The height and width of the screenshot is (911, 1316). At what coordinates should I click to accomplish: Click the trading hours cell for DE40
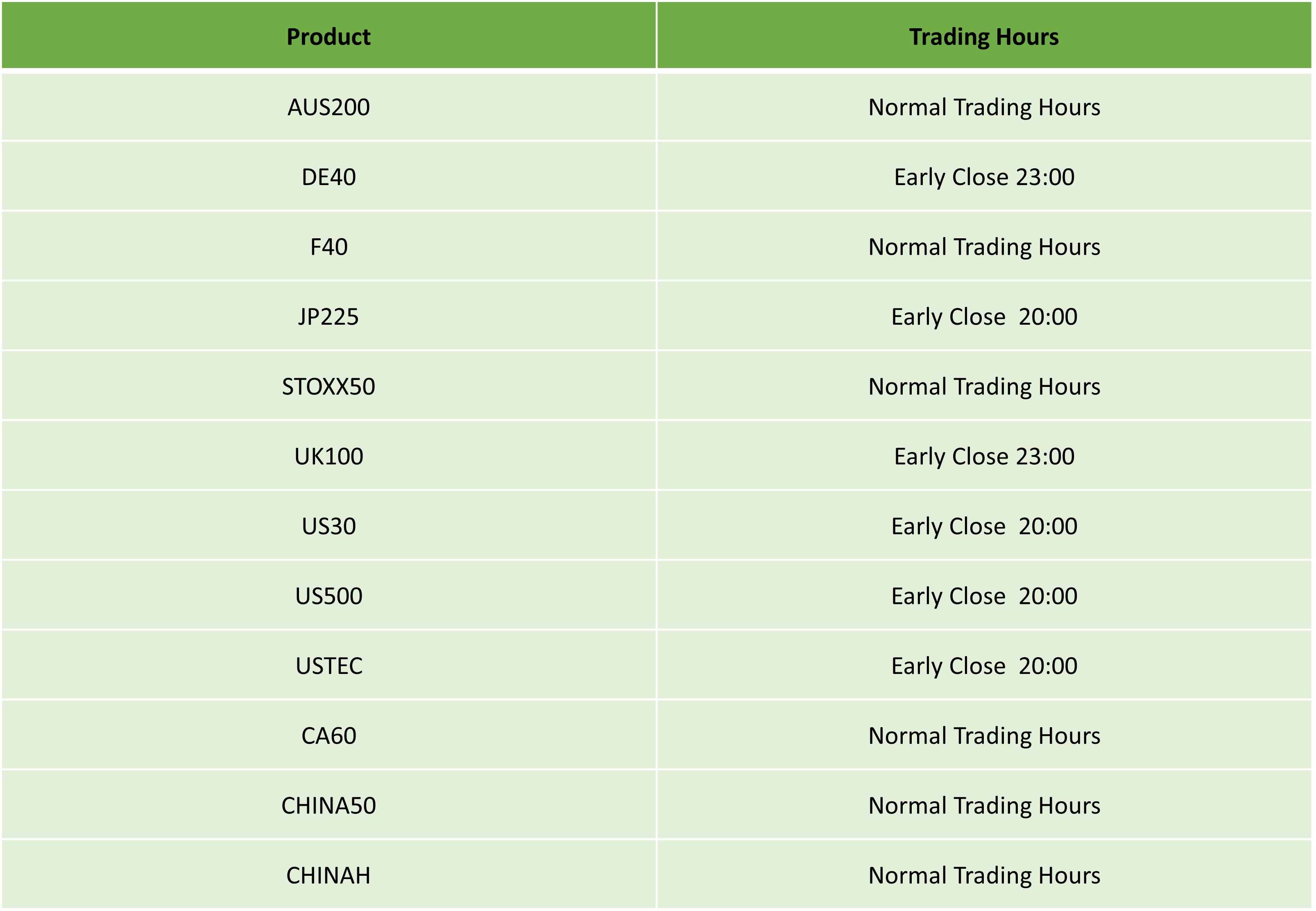[984, 177]
